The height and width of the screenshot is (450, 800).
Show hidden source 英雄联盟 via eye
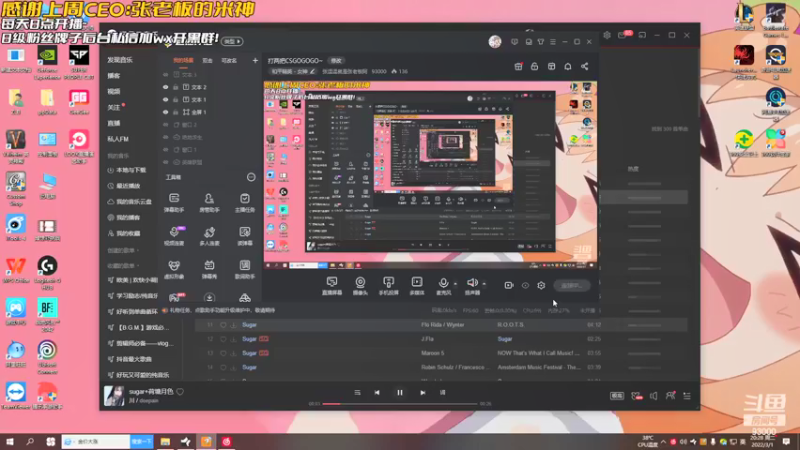click(x=165, y=162)
